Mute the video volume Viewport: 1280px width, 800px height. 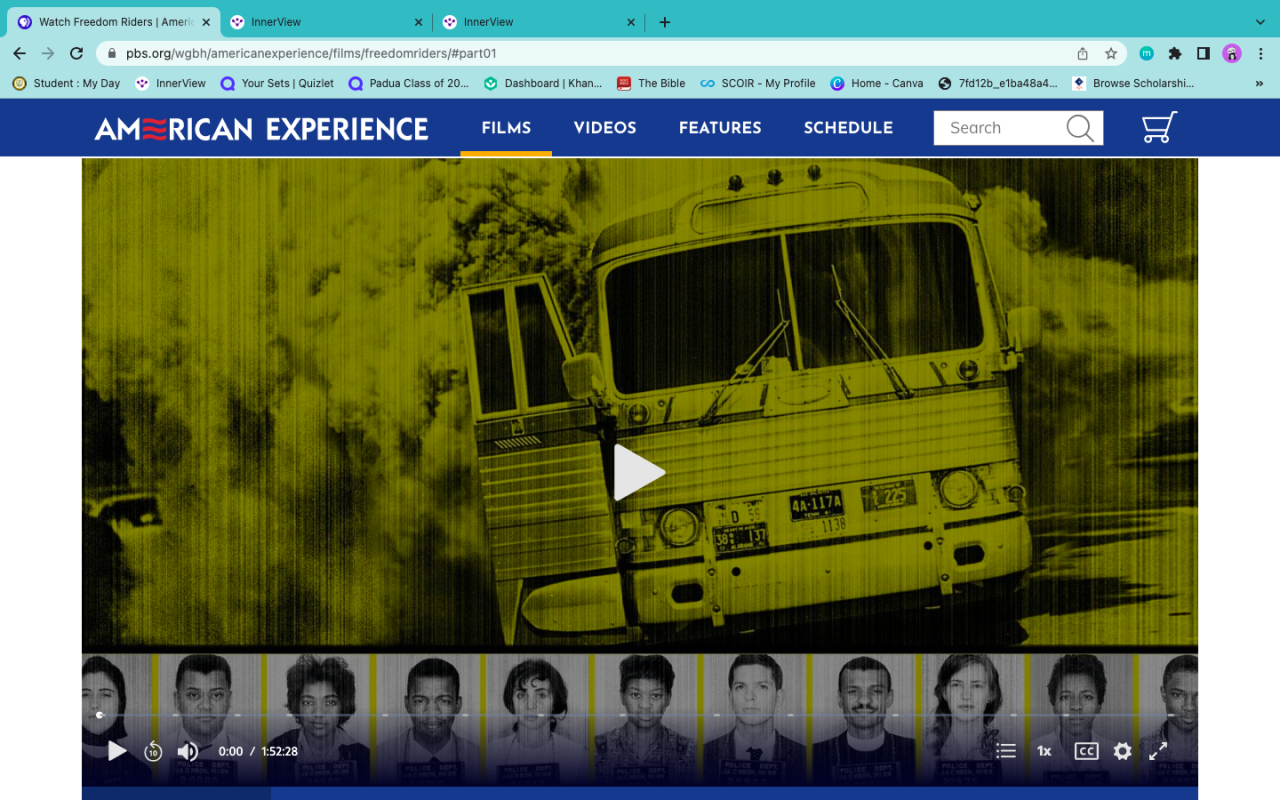(187, 751)
